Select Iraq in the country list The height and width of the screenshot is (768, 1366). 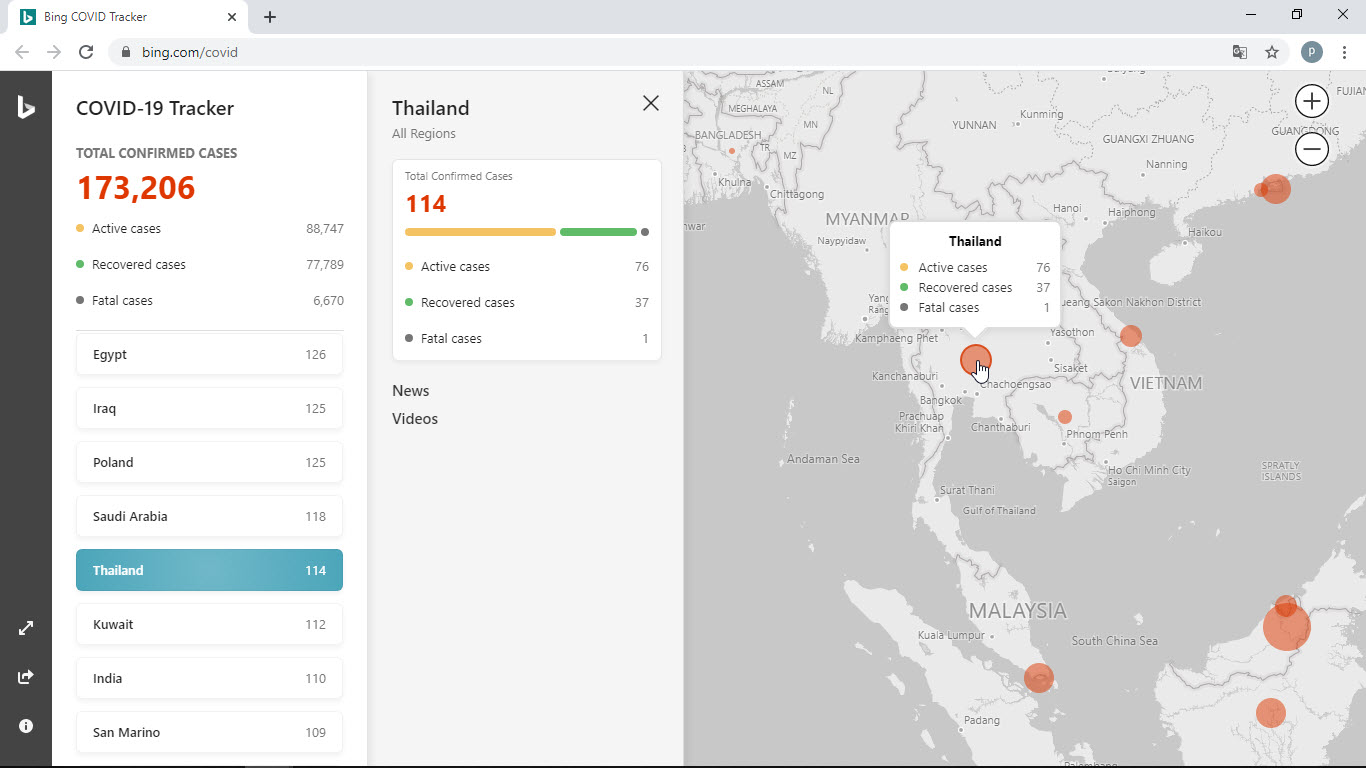point(209,408)
